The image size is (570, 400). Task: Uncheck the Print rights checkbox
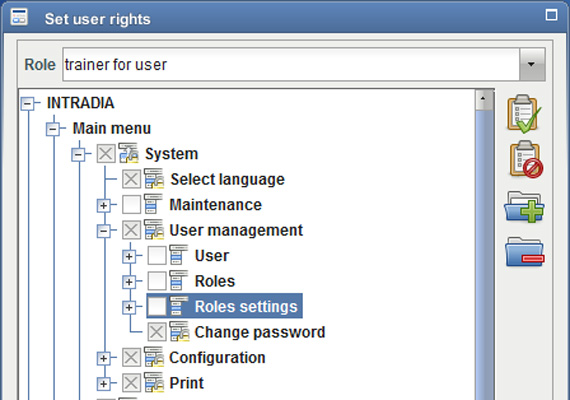(x=131, y=383)
